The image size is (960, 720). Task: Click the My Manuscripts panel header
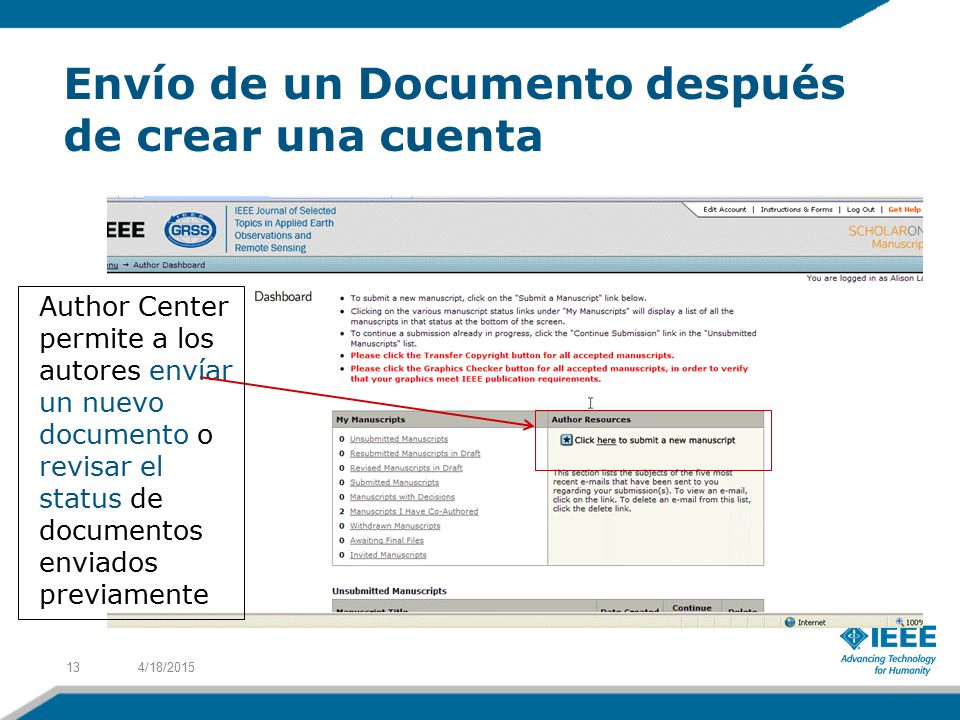click(440, 419)
